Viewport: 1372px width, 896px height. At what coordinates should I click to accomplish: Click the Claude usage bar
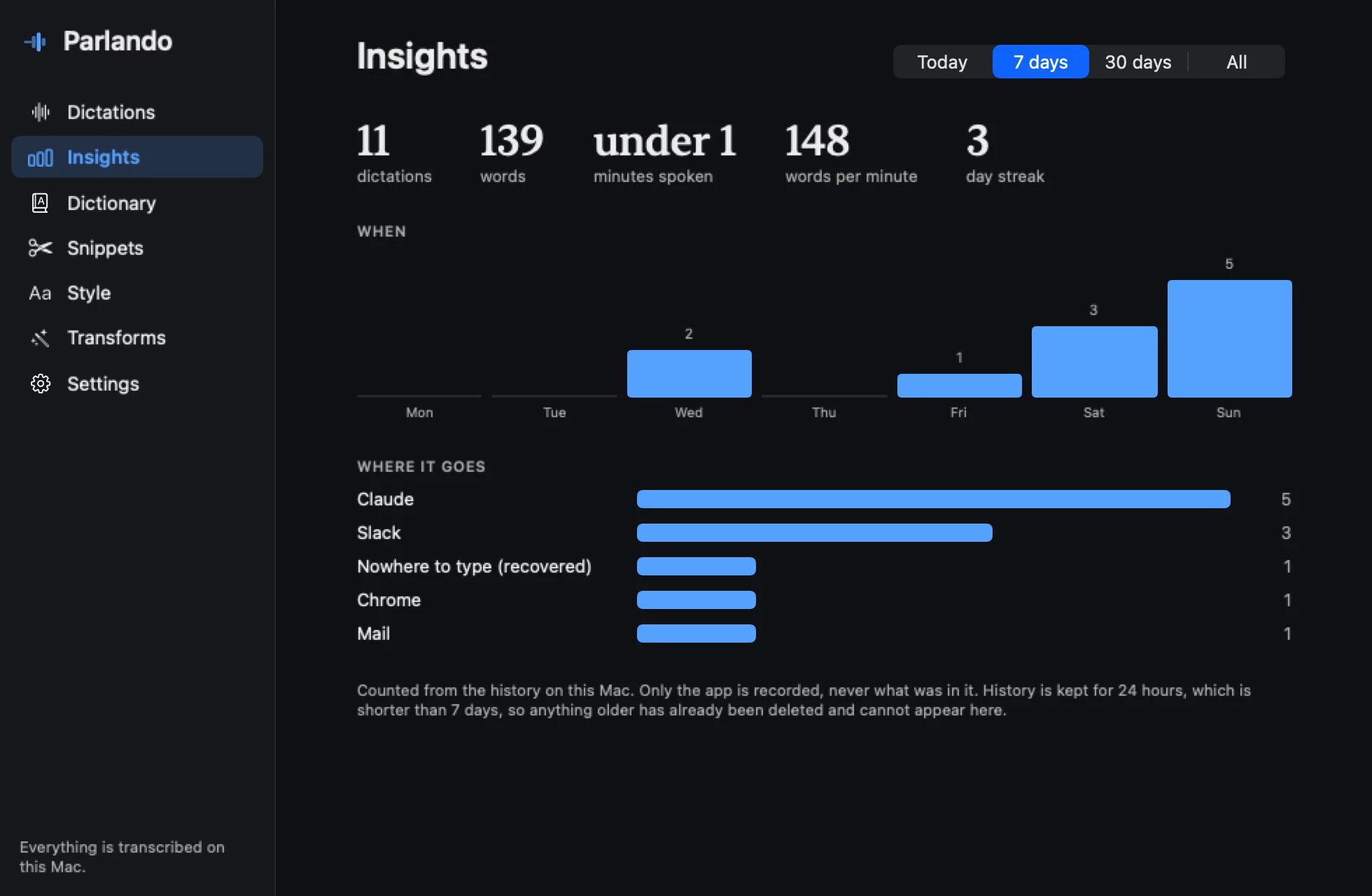coord(934,499)
